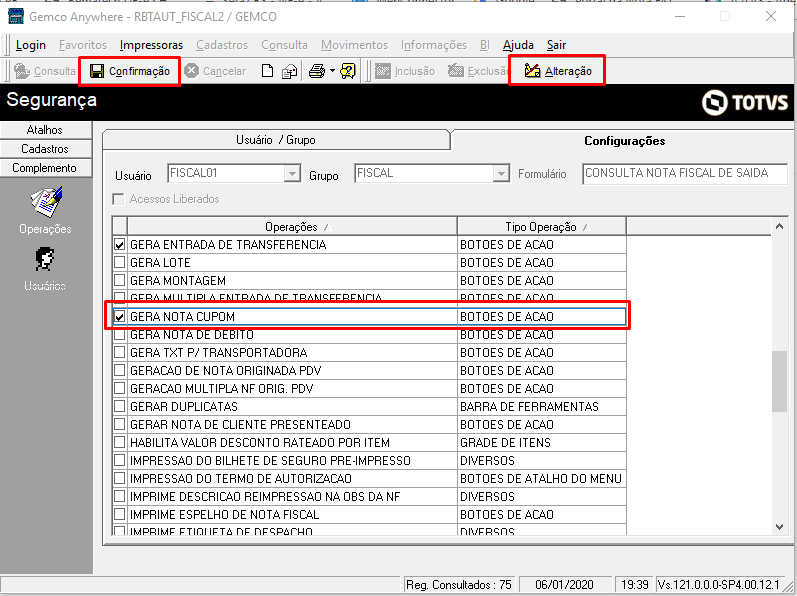Click Reg. Consultados : 75 status entry
This screenshot has width=797, height=596.
click(458, 585)
